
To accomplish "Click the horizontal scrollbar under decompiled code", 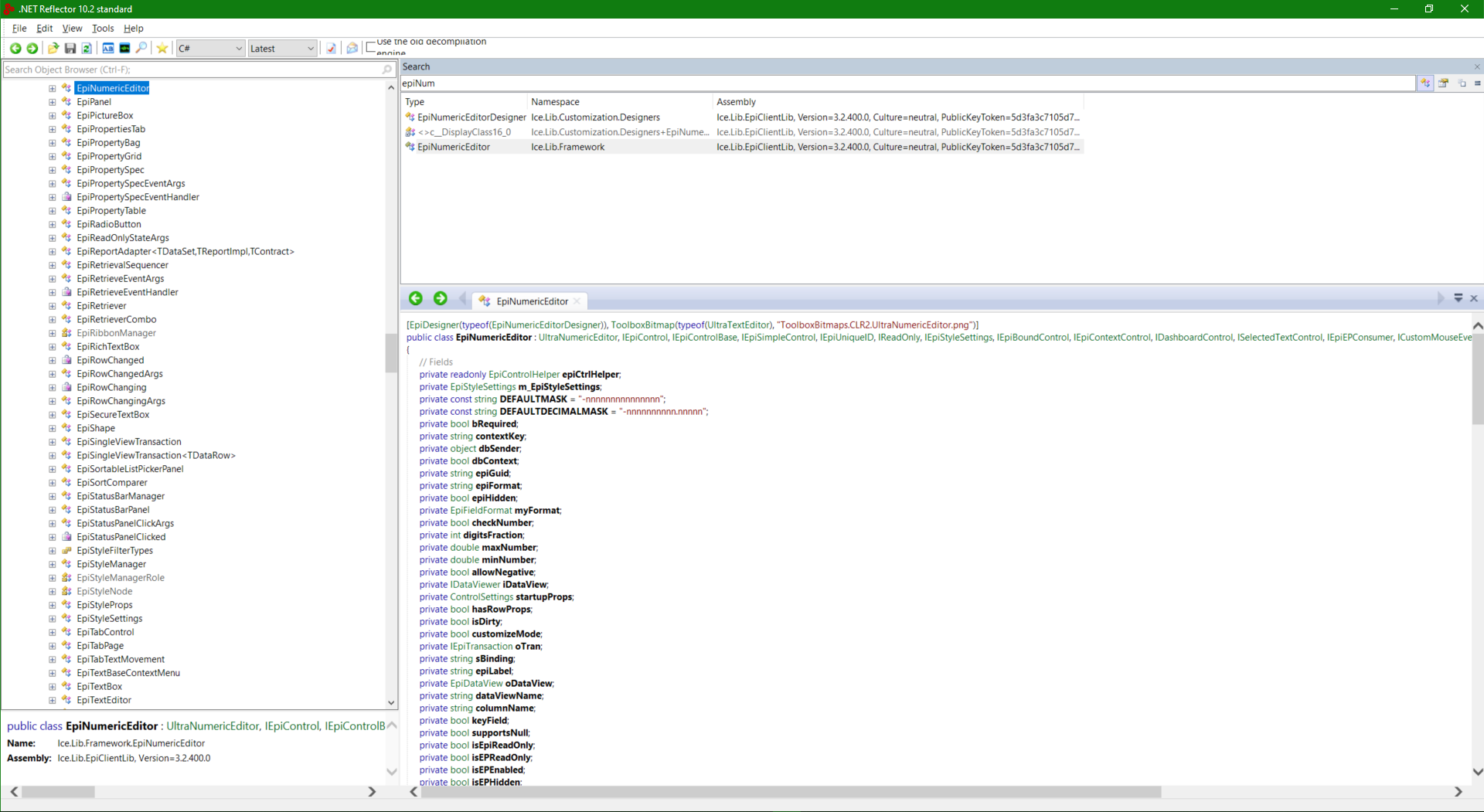I will click(788, 792).
